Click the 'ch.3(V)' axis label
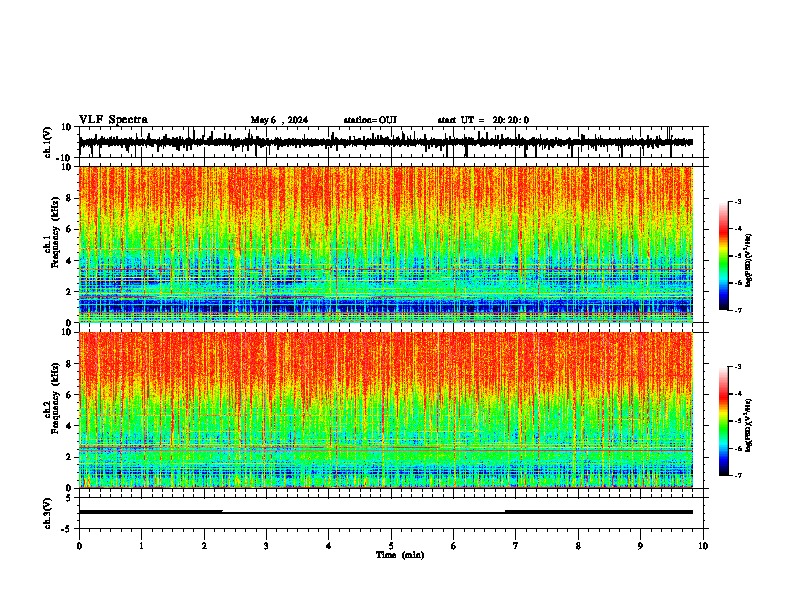Image resolution: width=792 pixels, height=612 pixels. click(48, 513)
